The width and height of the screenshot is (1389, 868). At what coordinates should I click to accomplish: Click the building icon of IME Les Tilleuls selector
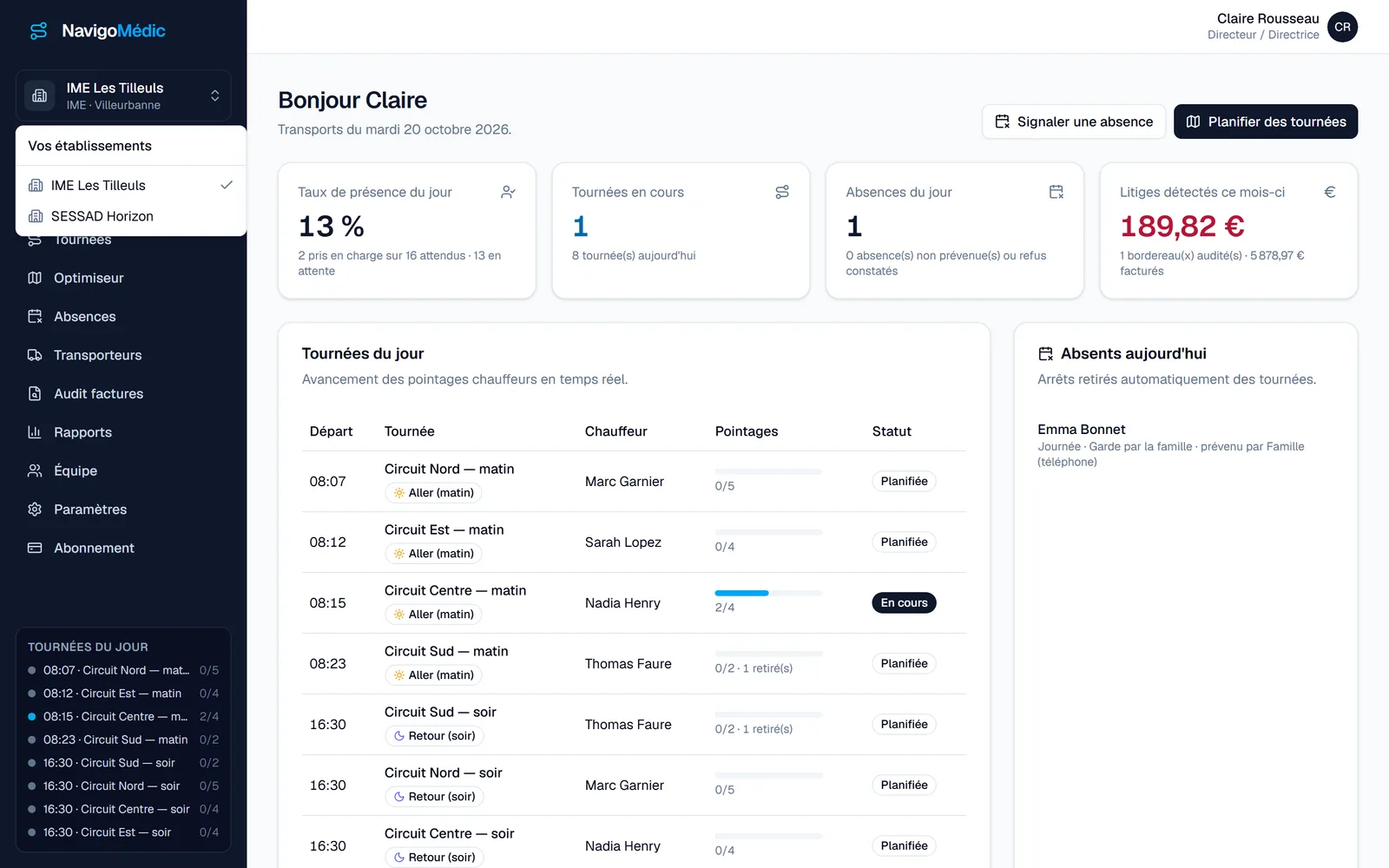pyautogui.click(x=39, y=95)
